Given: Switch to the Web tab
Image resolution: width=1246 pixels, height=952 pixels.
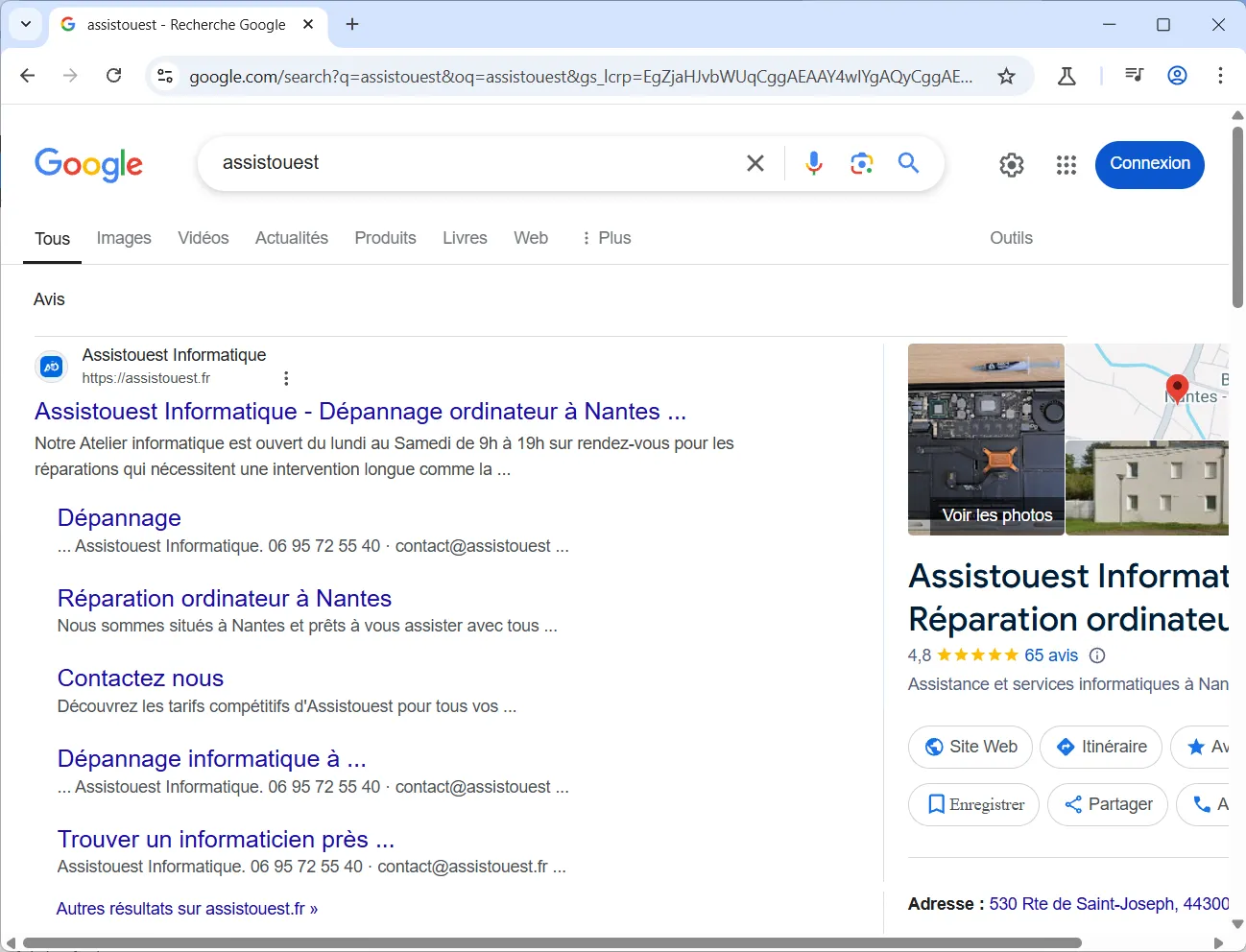Looking at the screenshot, I should (x=531, y=238).
